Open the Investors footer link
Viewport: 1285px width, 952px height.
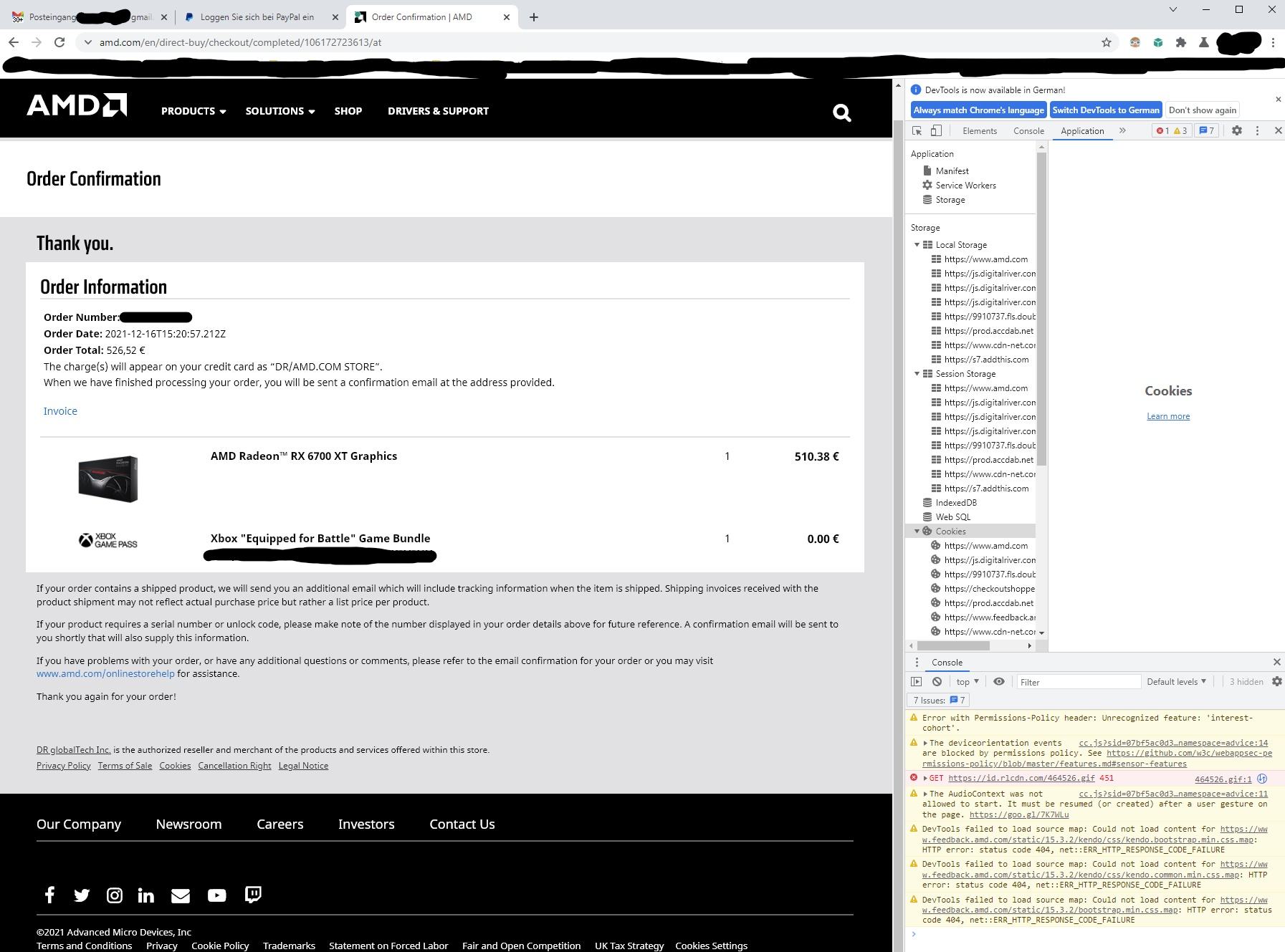tap(366, 824)
